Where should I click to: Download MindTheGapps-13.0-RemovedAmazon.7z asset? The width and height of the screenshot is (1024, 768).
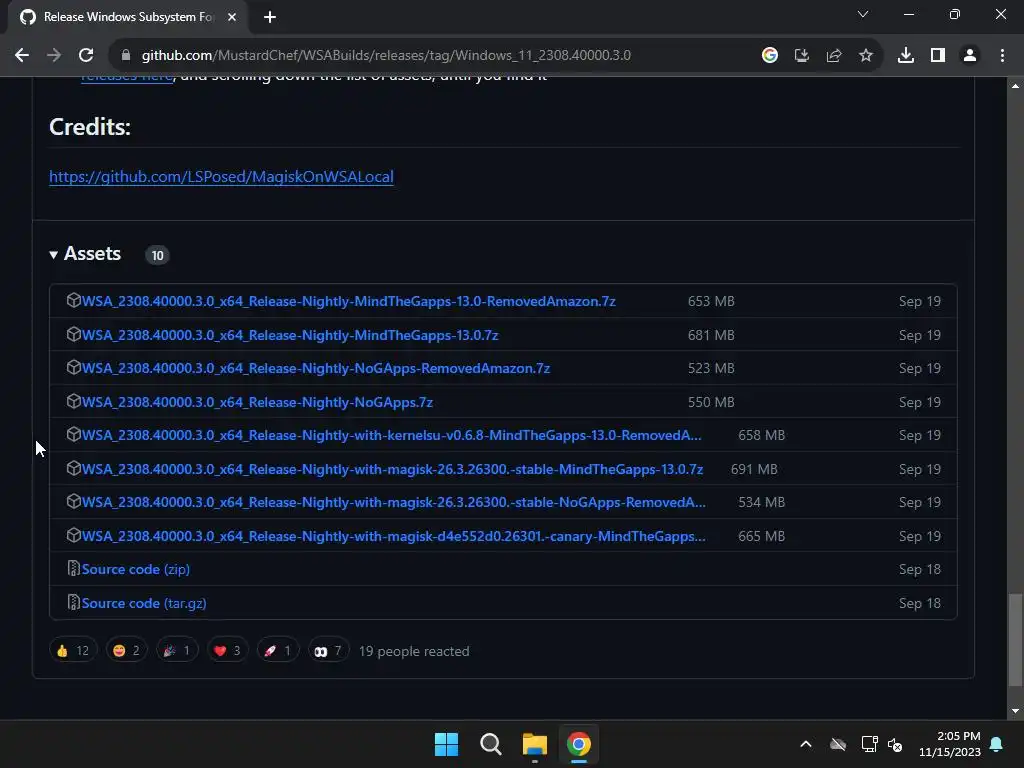coord(348,301)
